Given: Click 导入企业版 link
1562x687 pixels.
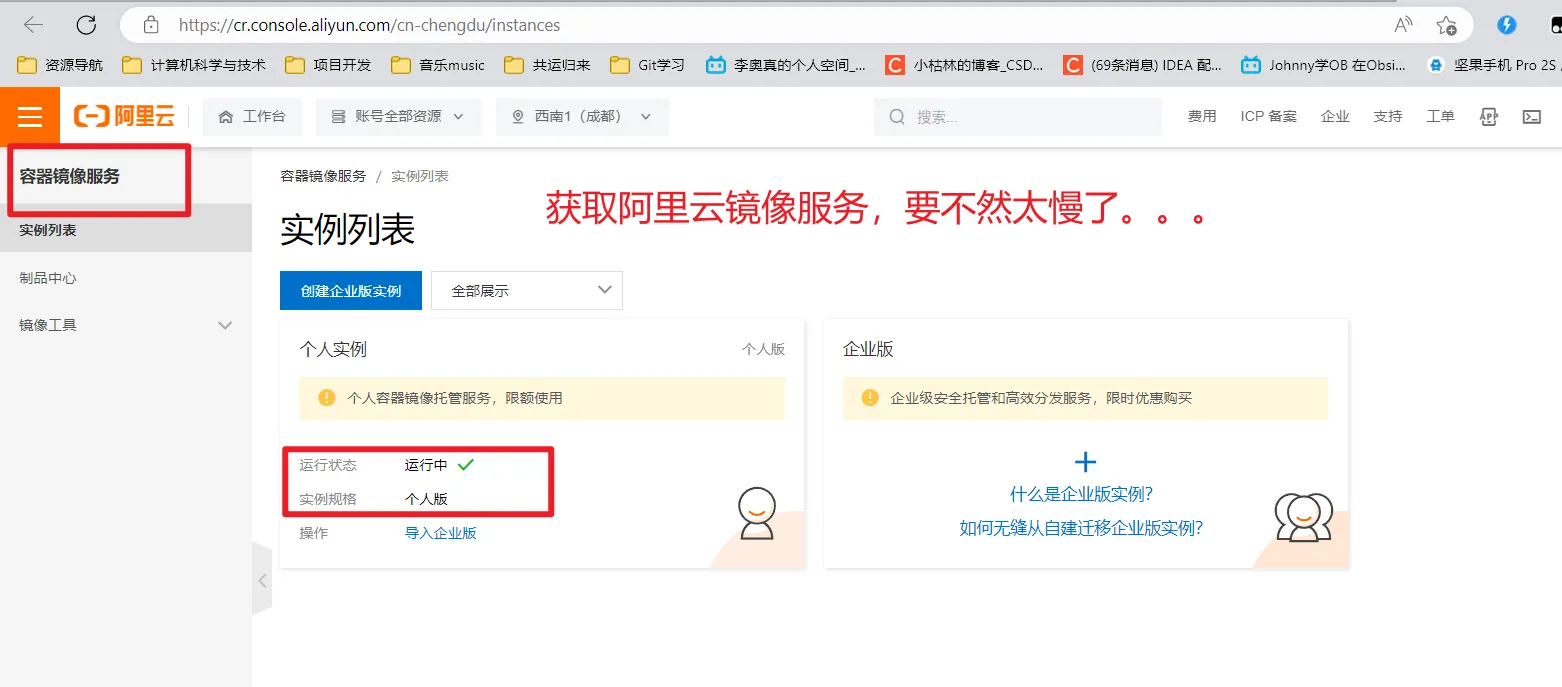Looking at the screenshot, I should coord(440,533).
